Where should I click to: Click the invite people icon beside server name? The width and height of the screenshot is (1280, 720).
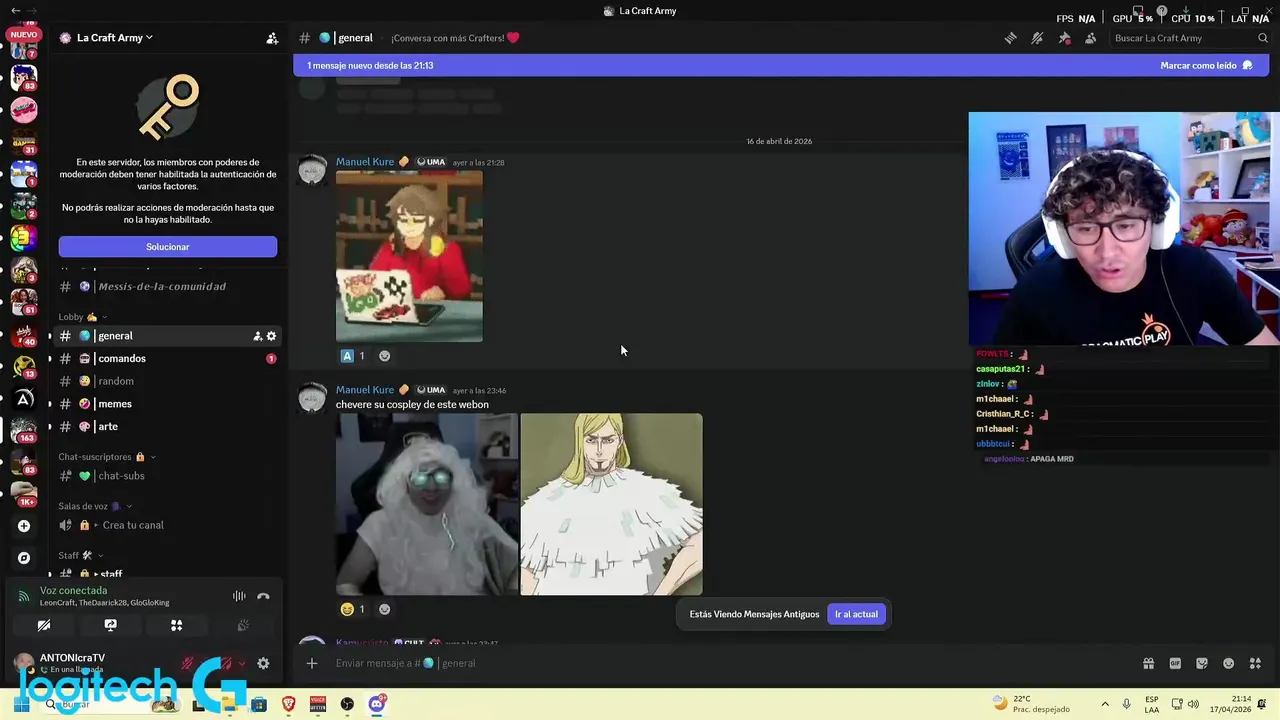(x=272, y=38)
